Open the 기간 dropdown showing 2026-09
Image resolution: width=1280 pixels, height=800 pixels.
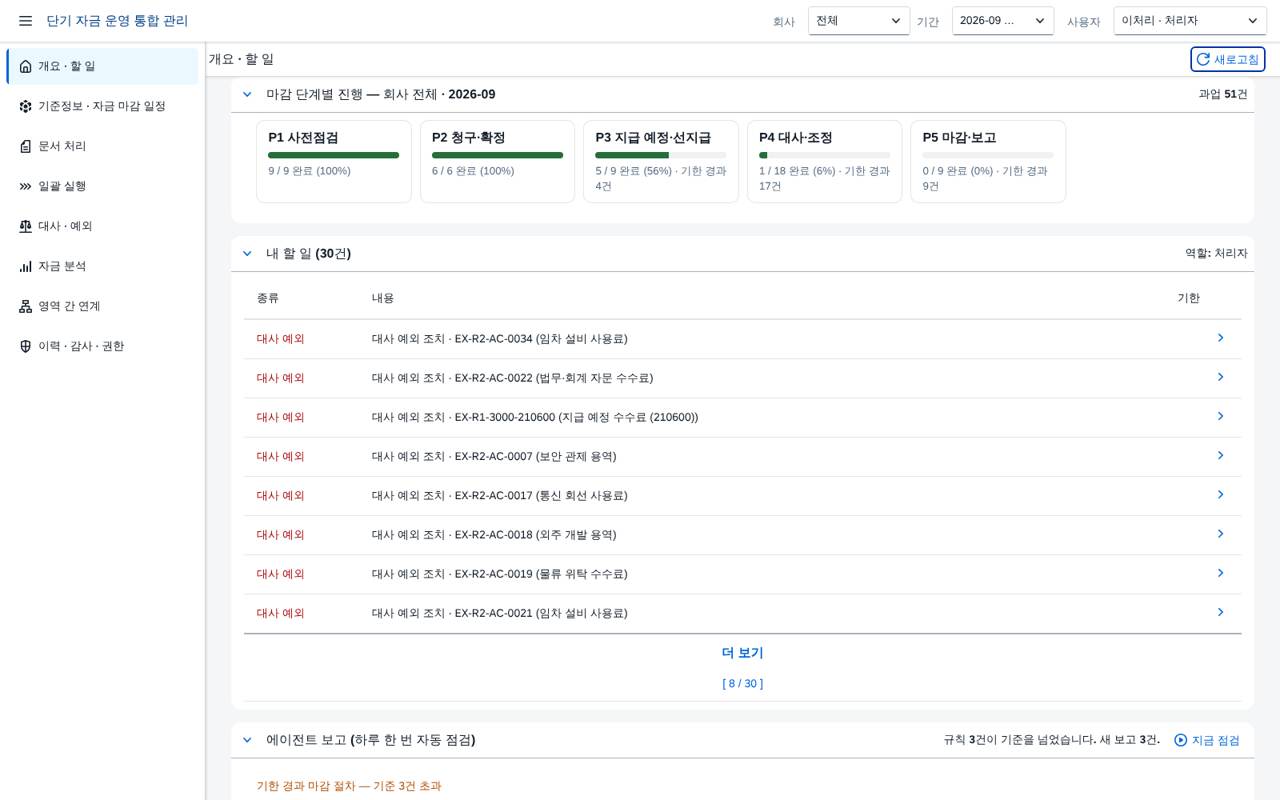pyautogui.click(x=1003, y=21)
